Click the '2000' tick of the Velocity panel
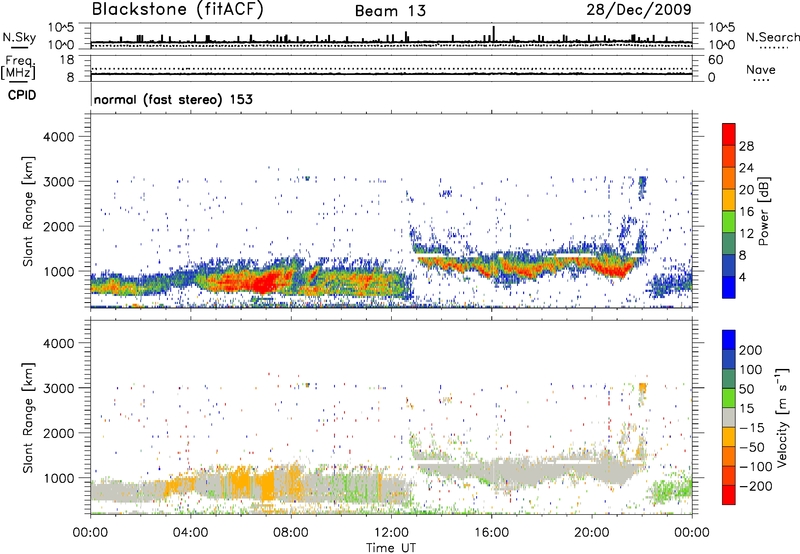Viewport: 800px width, 554px height. [x=59, y=433]
